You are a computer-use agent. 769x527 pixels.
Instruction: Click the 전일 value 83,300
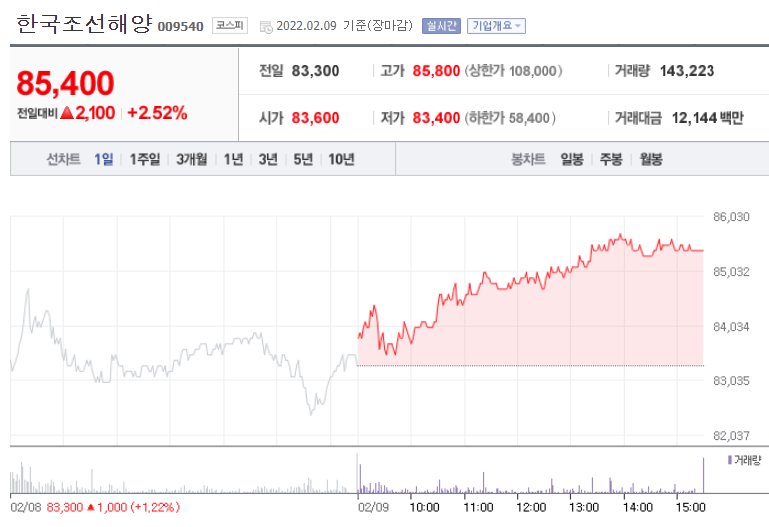[x=315, y=71]
